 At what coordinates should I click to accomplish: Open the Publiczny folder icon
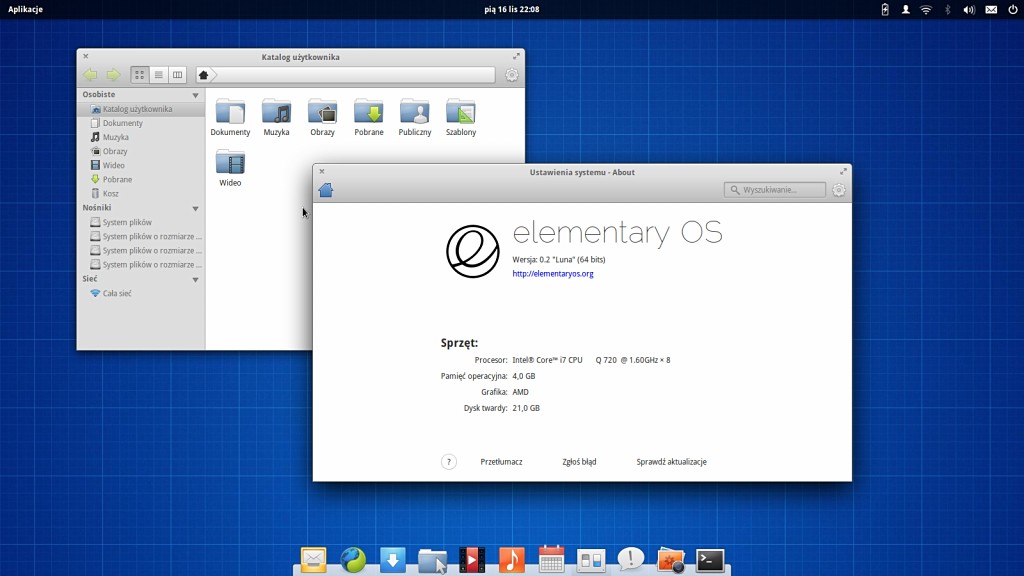coord(415,112)
